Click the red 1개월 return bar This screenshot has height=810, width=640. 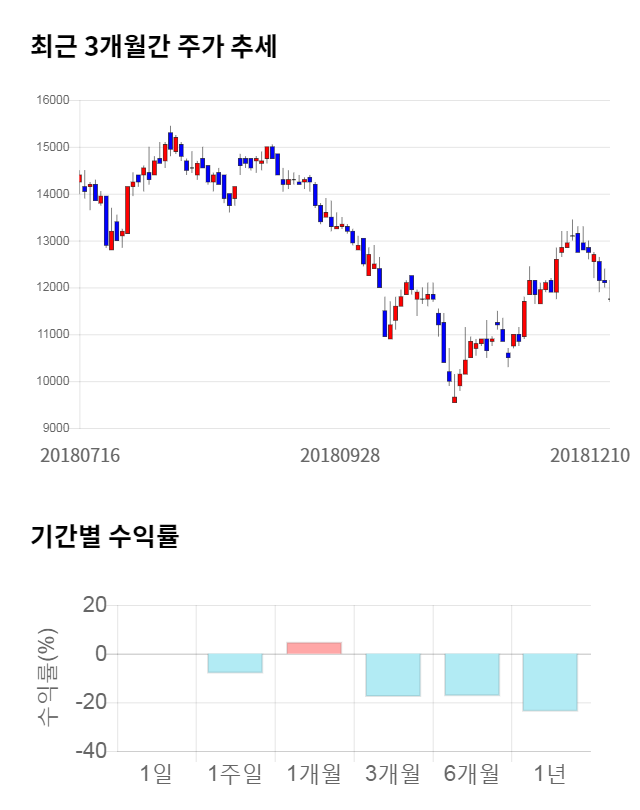pyautogui.click(x=314, y=648)
